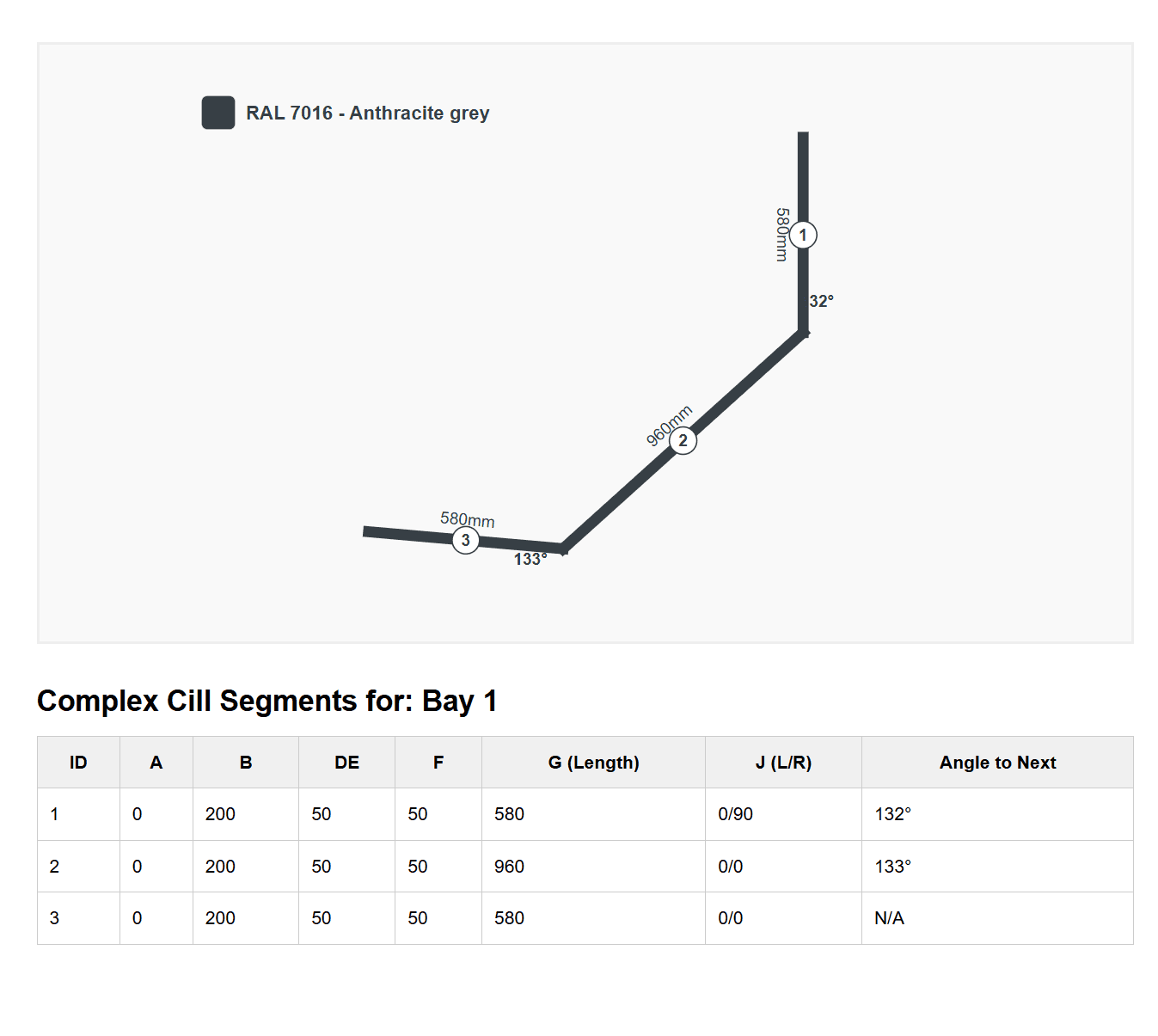
Task: Click the RAL 7016 legend label
Action: [368, 113]
